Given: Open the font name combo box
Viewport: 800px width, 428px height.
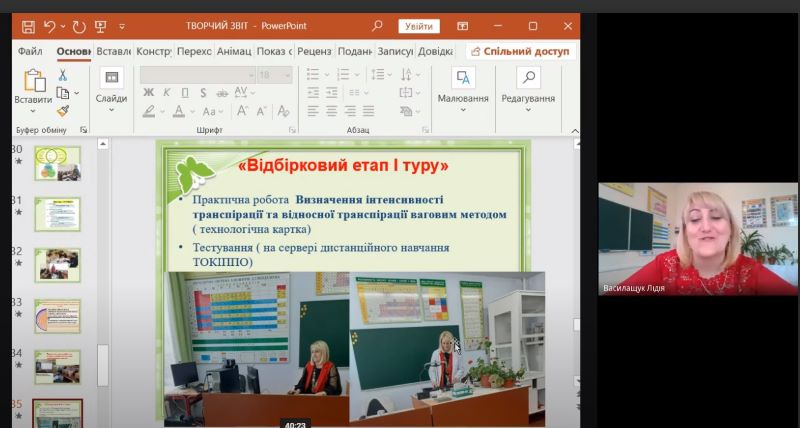Looking at the screenshot, I should tap(198, 75).
